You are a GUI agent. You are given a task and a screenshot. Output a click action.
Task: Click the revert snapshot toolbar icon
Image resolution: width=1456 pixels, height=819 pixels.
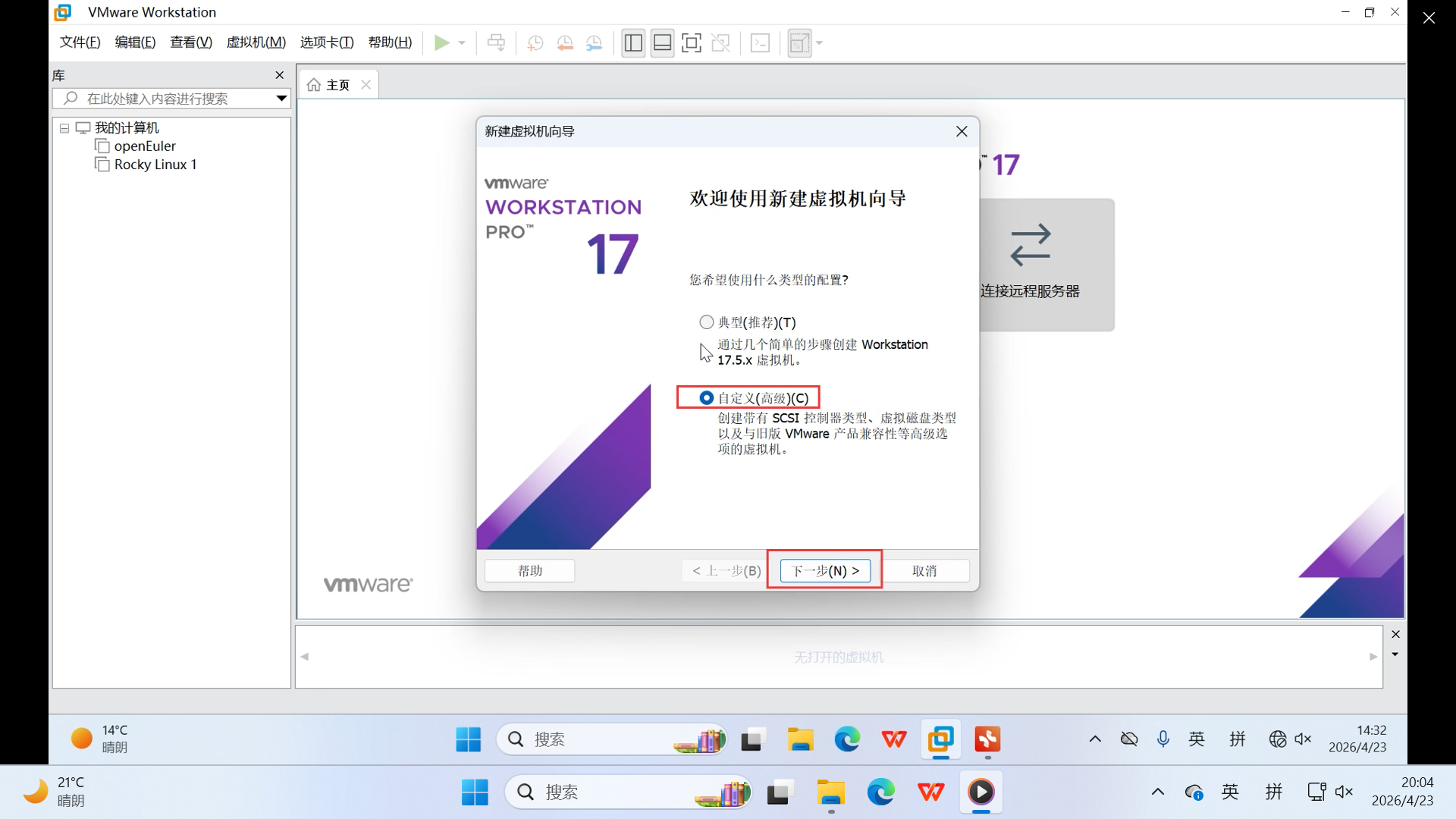pyautogui.click(x=564, y=43)
